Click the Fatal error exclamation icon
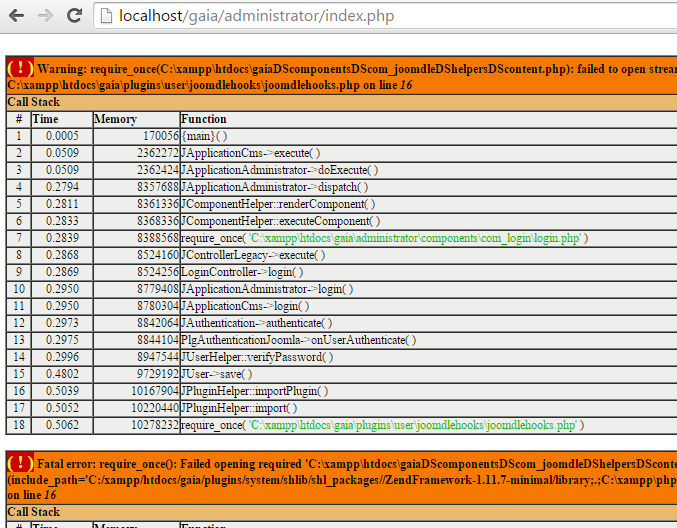Screen dimensions: 677x528 pyautogui.click(x=20, y=464)
